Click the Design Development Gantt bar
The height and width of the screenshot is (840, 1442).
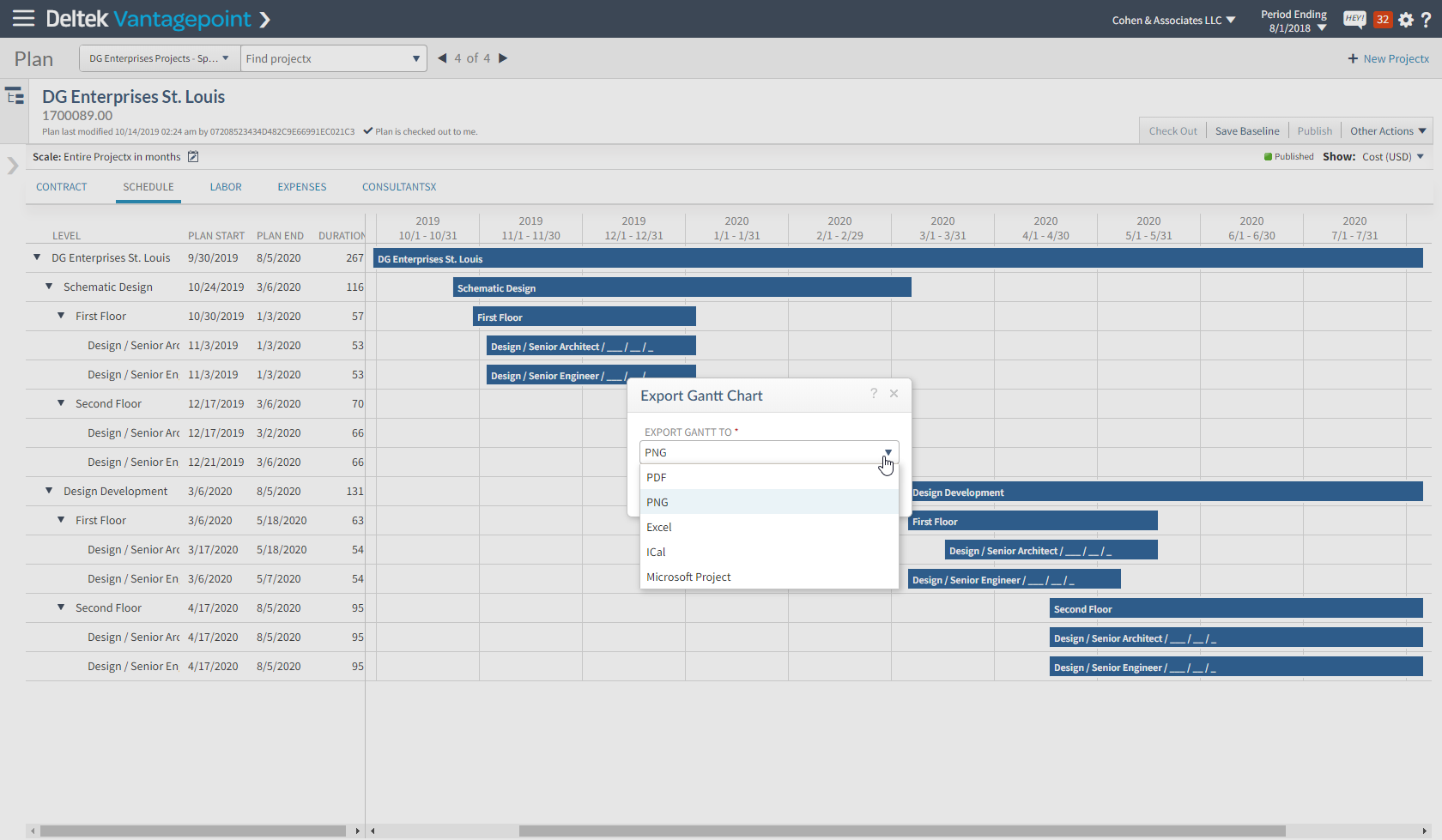[1166, 492]
